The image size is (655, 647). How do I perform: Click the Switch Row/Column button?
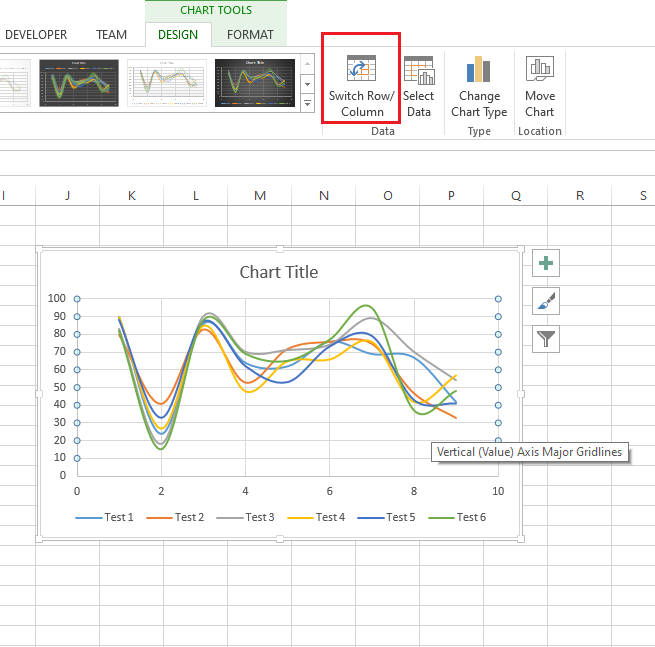(x=361, y=86)
